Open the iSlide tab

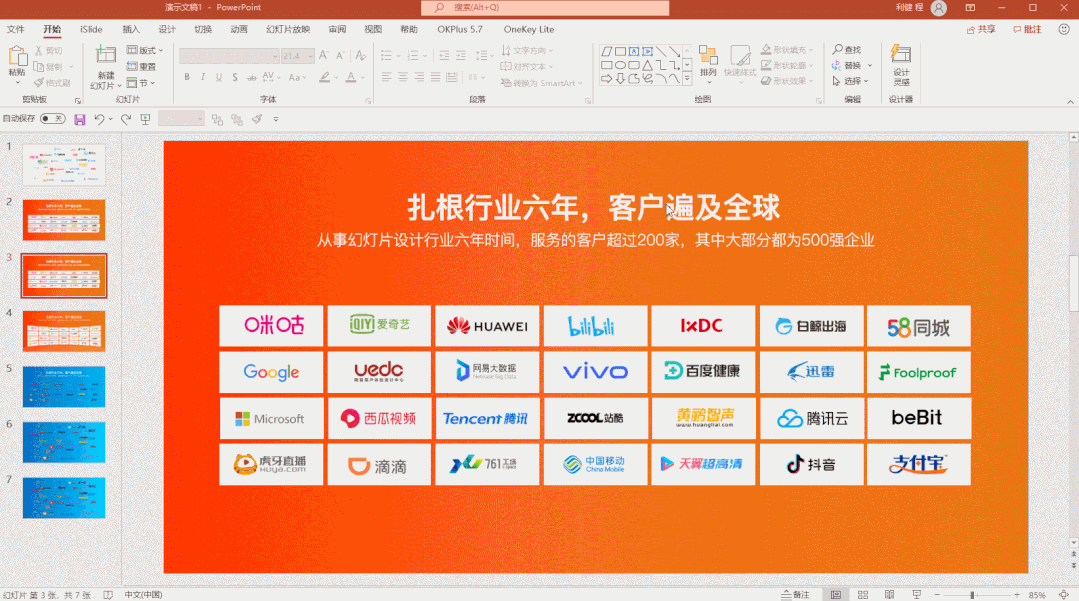(x=91, y=30)
